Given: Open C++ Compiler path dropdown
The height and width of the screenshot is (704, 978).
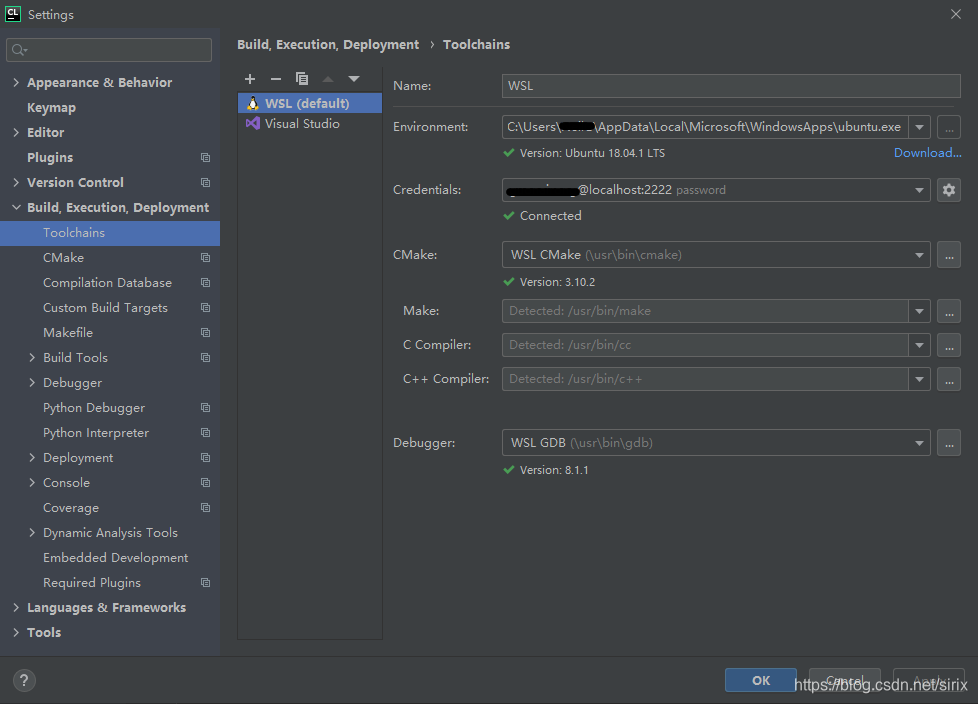Looking at the screenshot, I should coord(919,379).
